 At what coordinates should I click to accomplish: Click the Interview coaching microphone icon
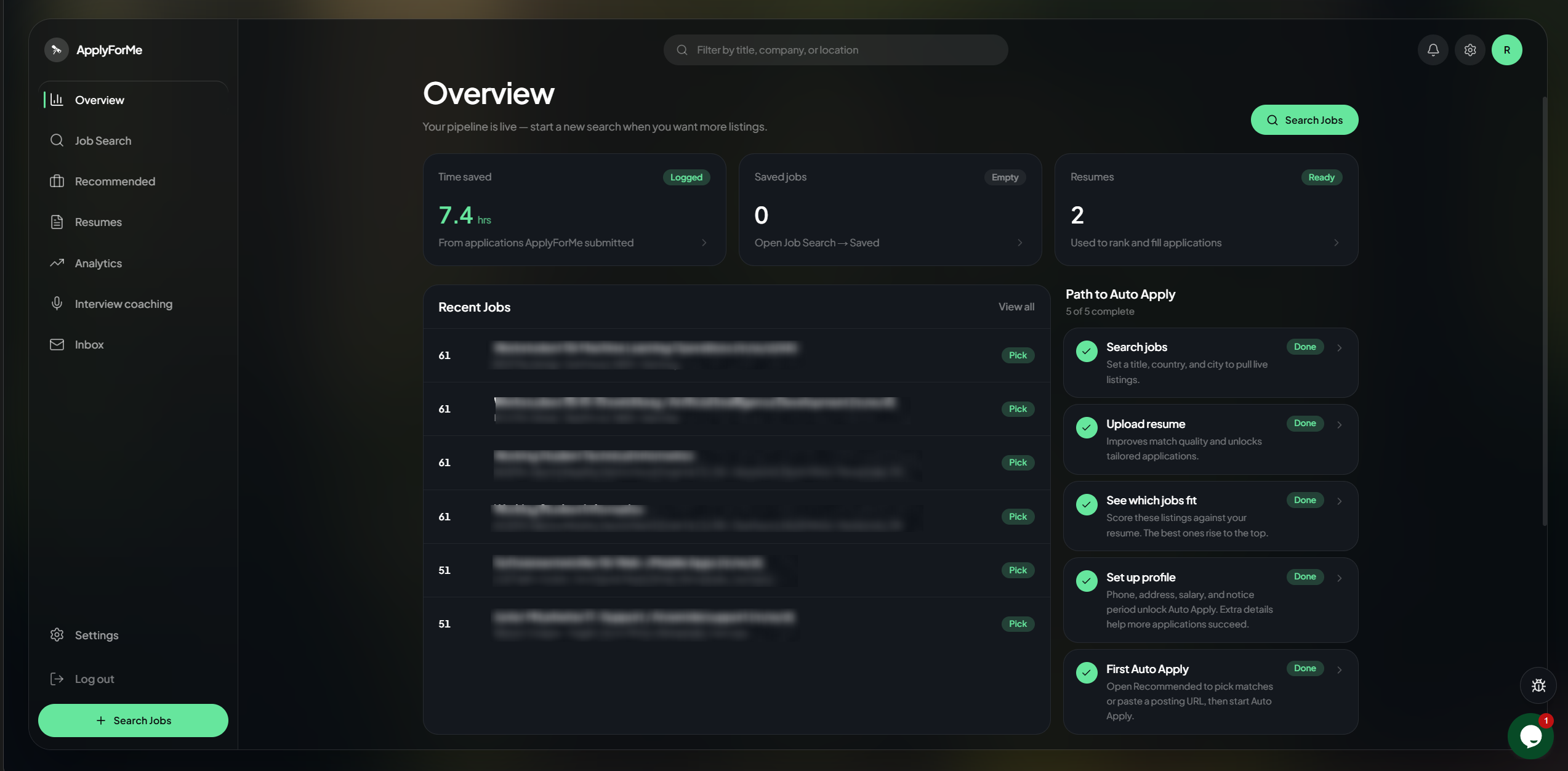[57, 304]
